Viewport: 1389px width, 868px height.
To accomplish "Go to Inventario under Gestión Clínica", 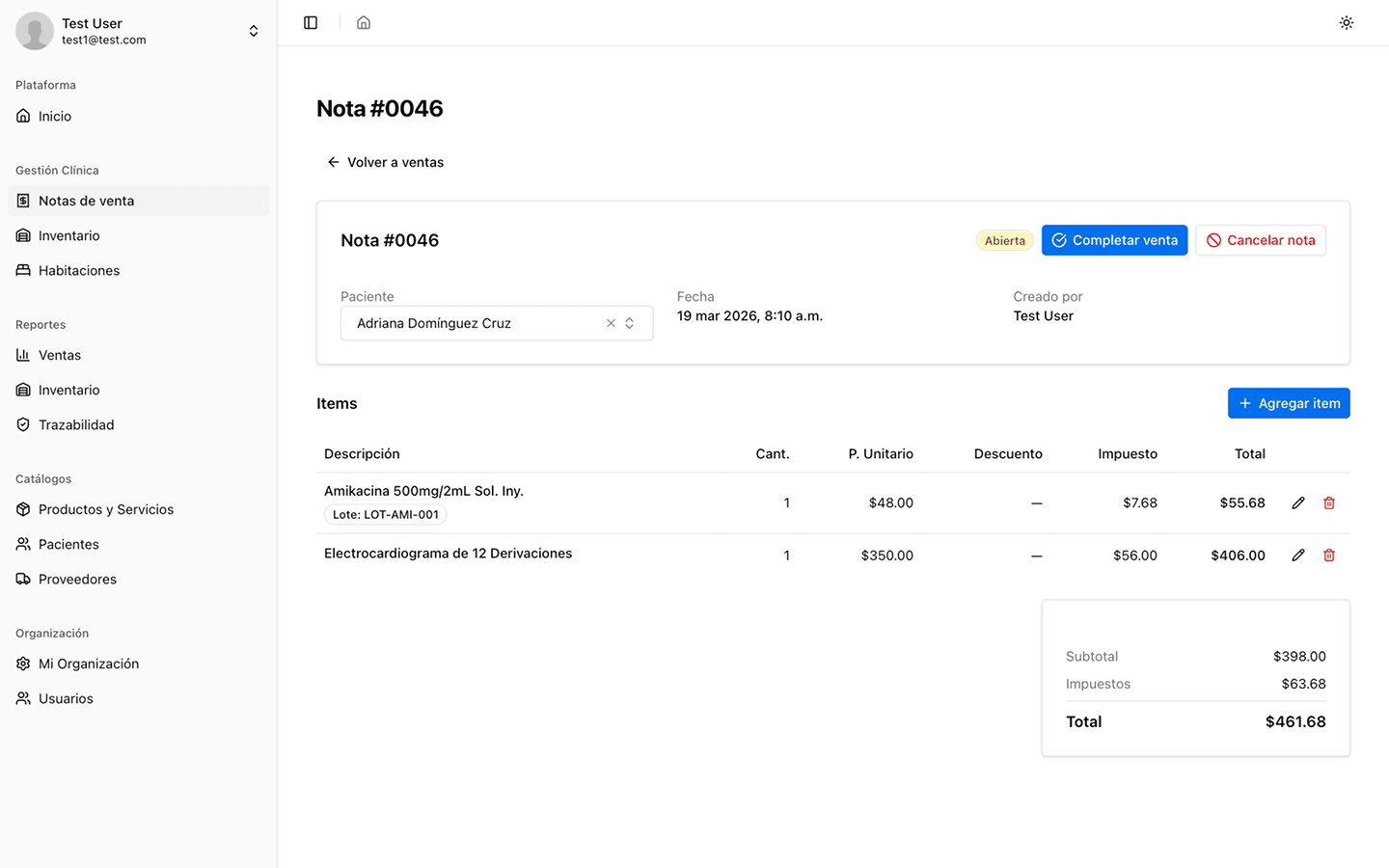I will point(68,235).
